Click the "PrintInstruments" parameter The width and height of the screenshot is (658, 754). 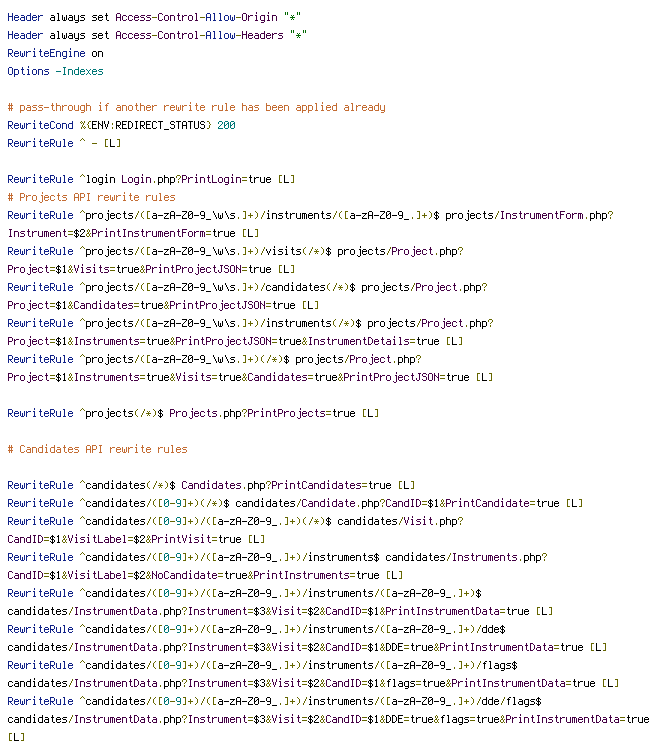(x=302, y=576)
